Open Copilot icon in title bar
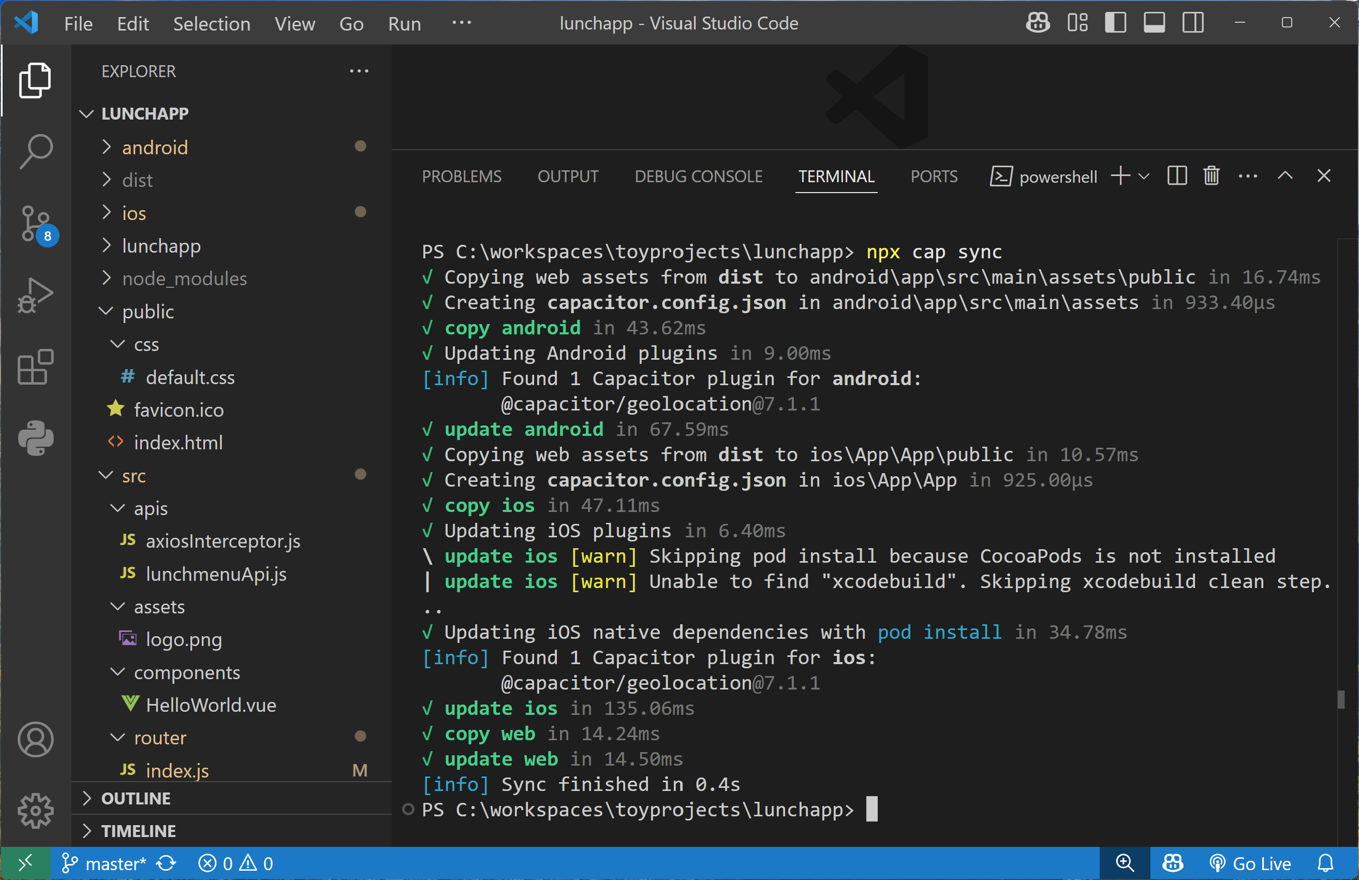The height and width of the screenshot is (880, 1359). pos(1038,23)
